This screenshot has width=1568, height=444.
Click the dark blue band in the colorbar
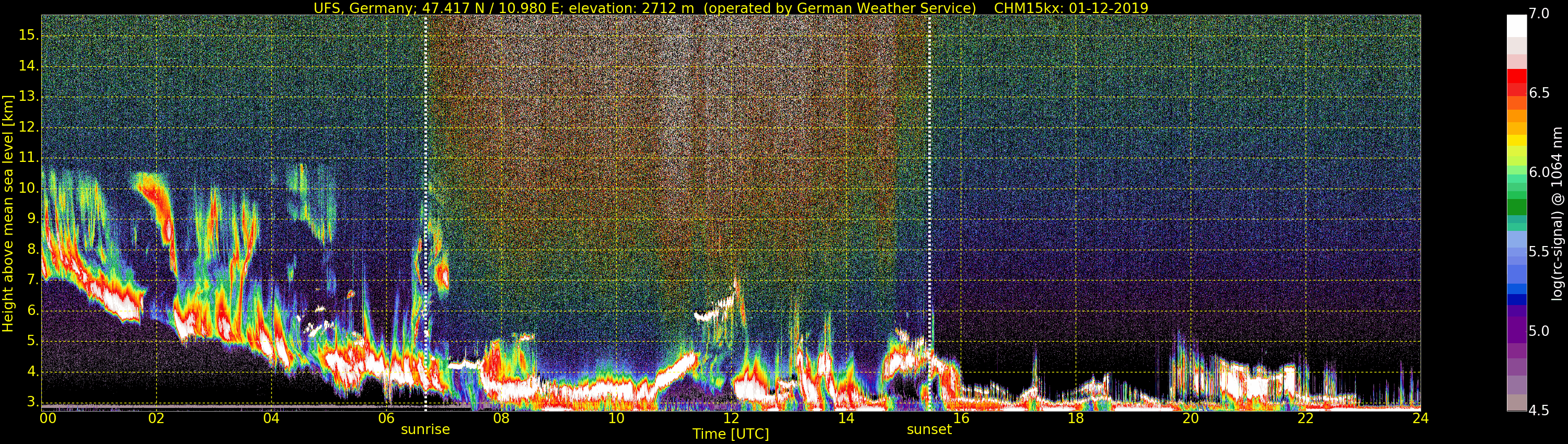click(x=1517, y=300)
